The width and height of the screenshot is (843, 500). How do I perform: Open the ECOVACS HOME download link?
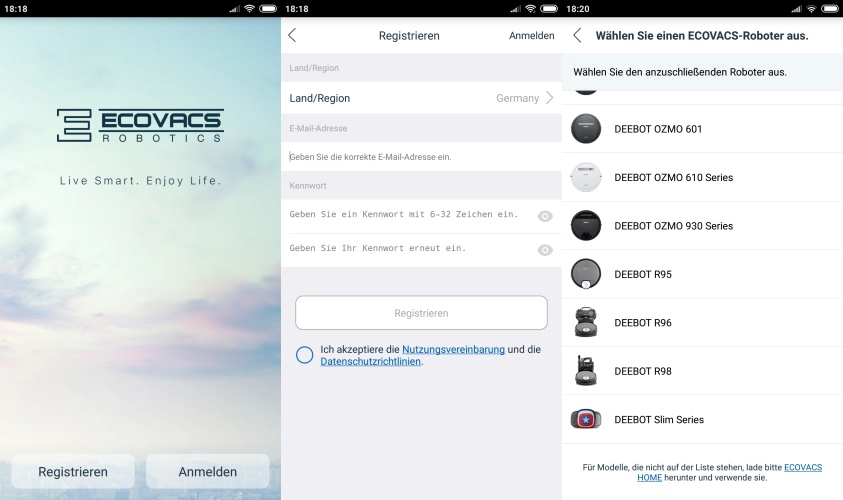[803, 467]
